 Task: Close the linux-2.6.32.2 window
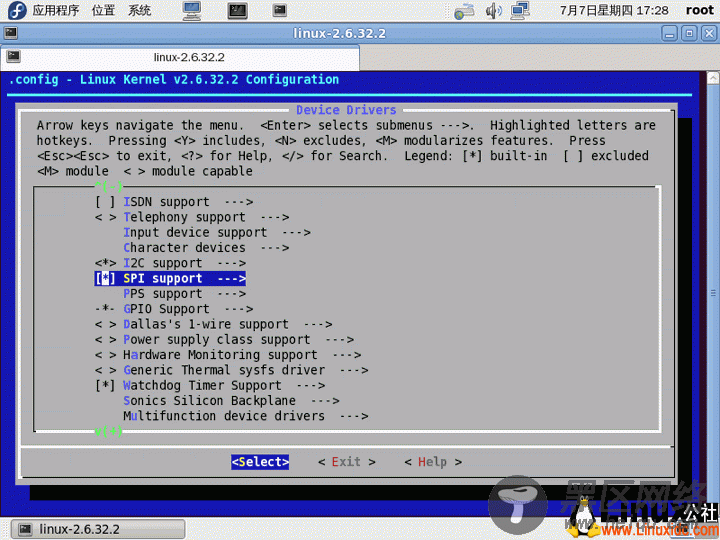[709, 34]
